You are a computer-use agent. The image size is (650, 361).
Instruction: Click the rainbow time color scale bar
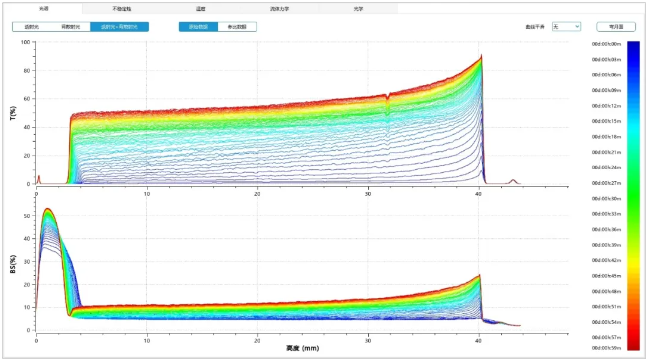click(633, 196)
